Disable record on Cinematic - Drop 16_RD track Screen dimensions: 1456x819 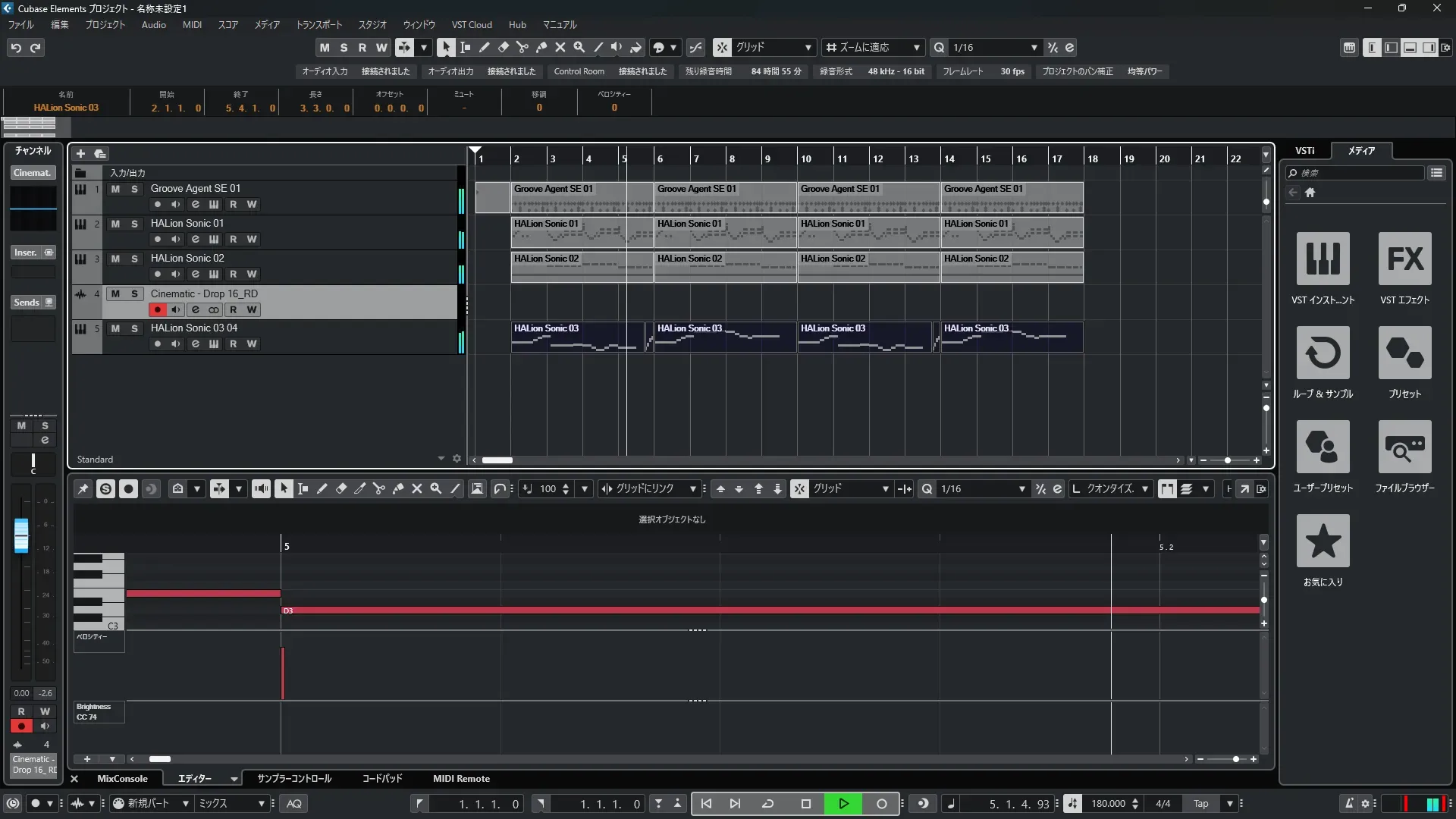coord(157,309)
